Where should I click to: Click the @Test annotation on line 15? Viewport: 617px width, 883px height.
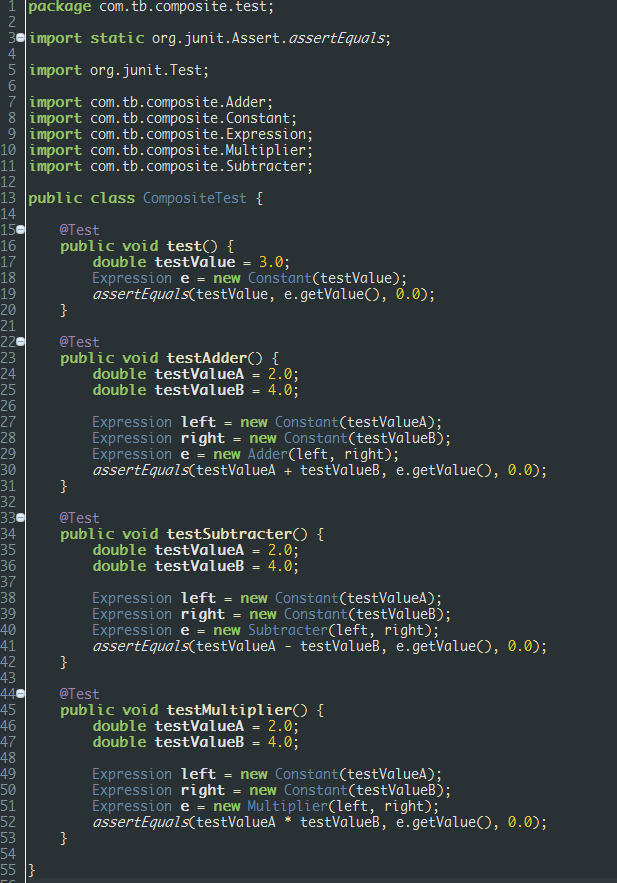point(79,230)
